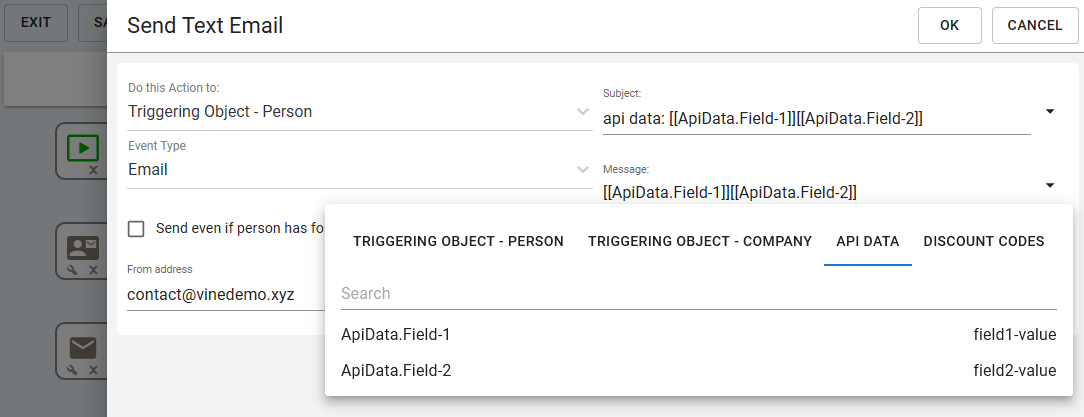Switch to the Triggering Object - Company tab
This screenshot has width=1084, height=417.
click(x=700, y=241)
